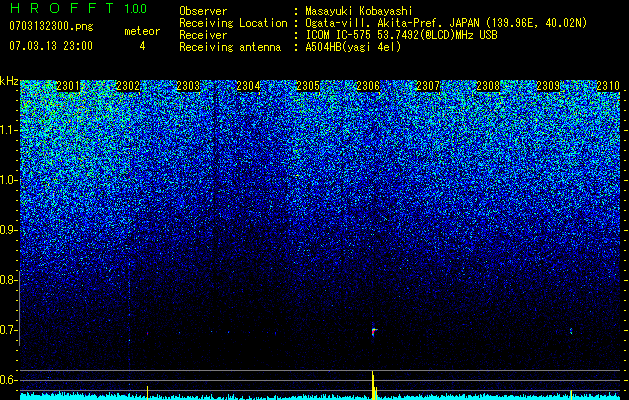The width and height of the screenshot is (629, 400).
Task: Click the 1.1 kHz axis label
Action: pyautogui.click(x=8, y=130)
